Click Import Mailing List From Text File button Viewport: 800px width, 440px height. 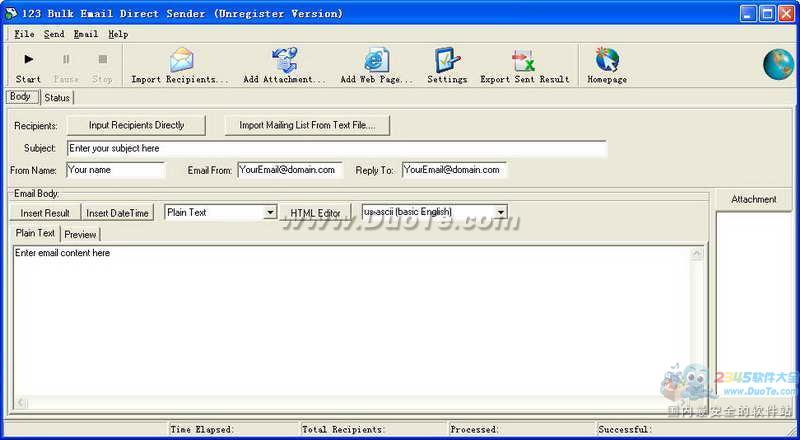tap(307, 125)
